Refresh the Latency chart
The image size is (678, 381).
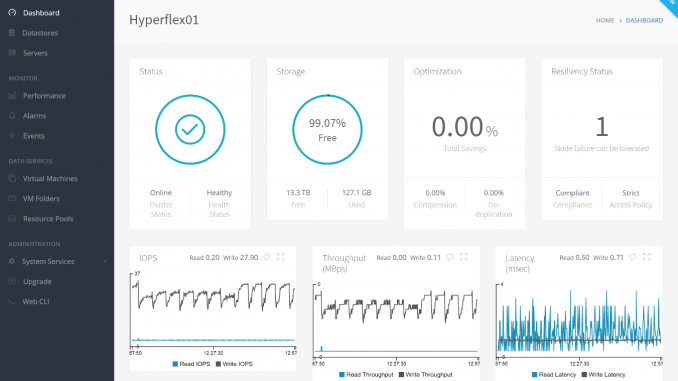pyautogui.click(x=633, y=257)
